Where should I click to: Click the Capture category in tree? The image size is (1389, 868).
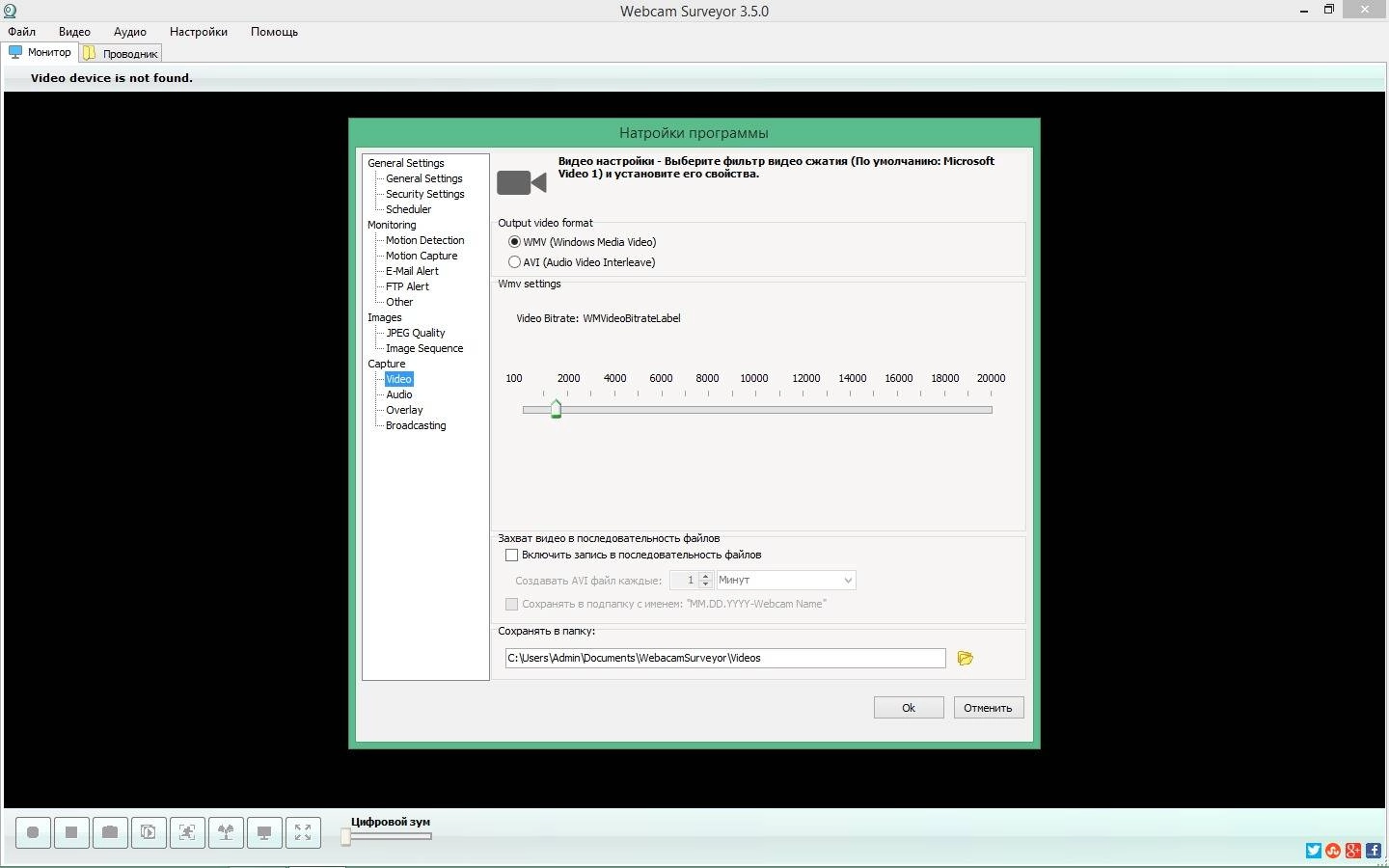pyautogui.click(x=387, y=364)
